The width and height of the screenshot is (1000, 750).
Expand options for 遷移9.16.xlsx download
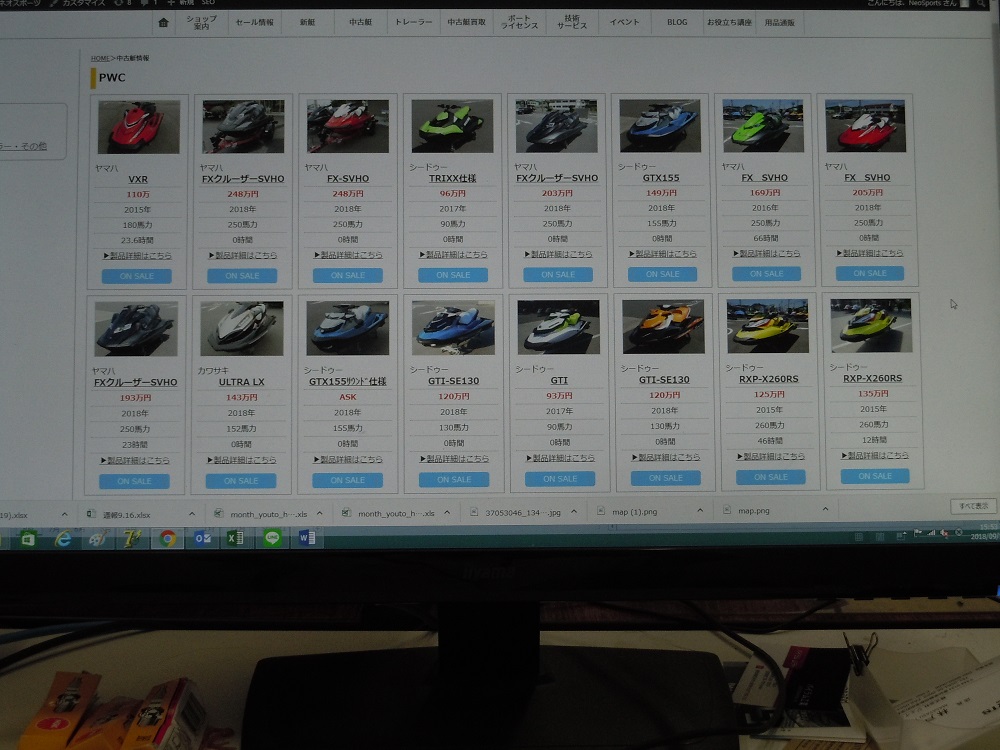pos(191,514)
